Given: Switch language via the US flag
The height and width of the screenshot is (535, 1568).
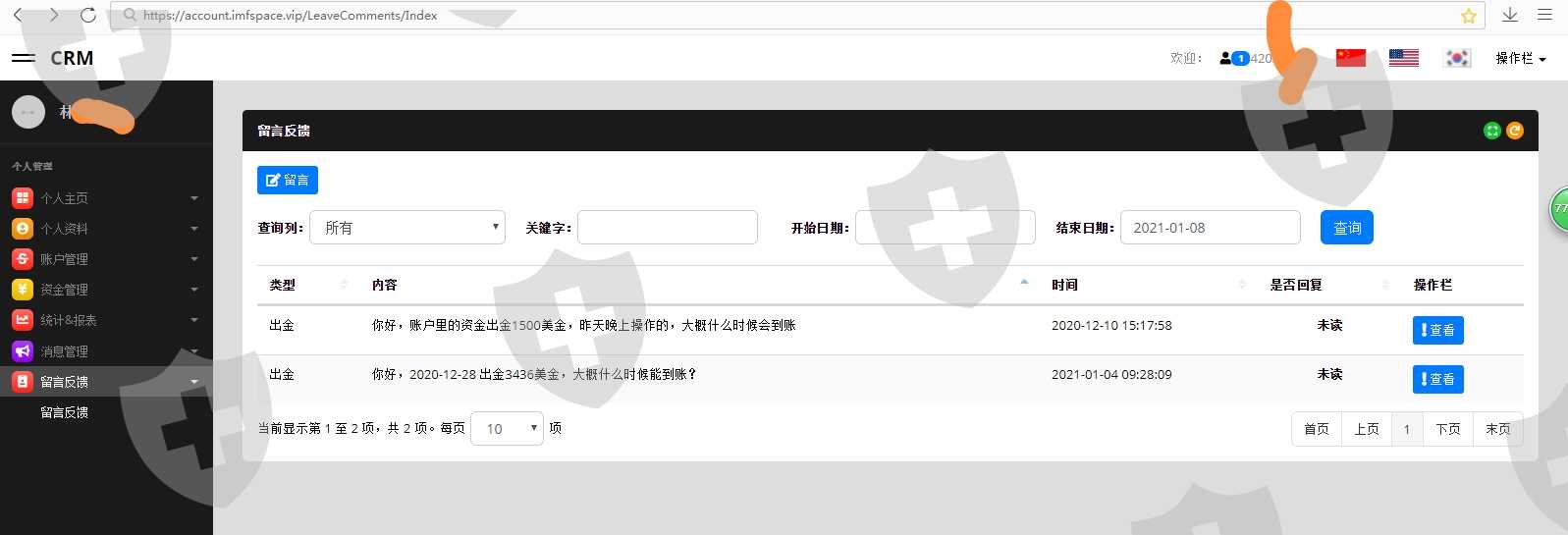Looking at the screenshot, I should (x=1404, y=58).
